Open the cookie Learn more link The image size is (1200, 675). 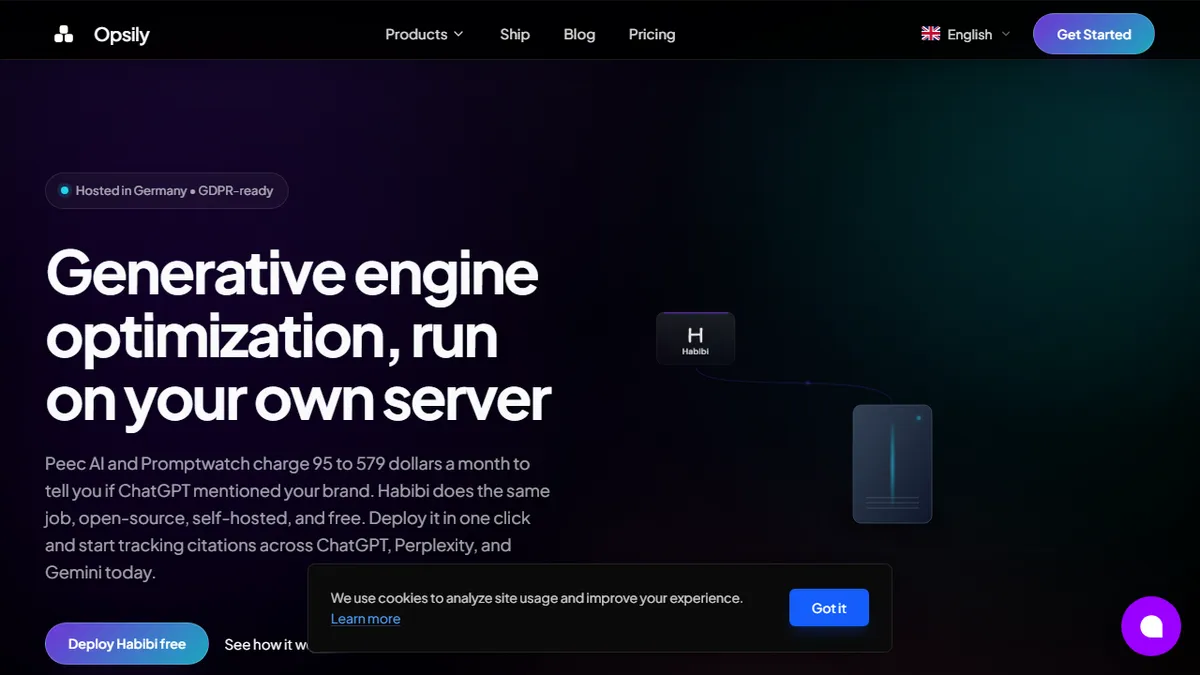tap(366, 619)
